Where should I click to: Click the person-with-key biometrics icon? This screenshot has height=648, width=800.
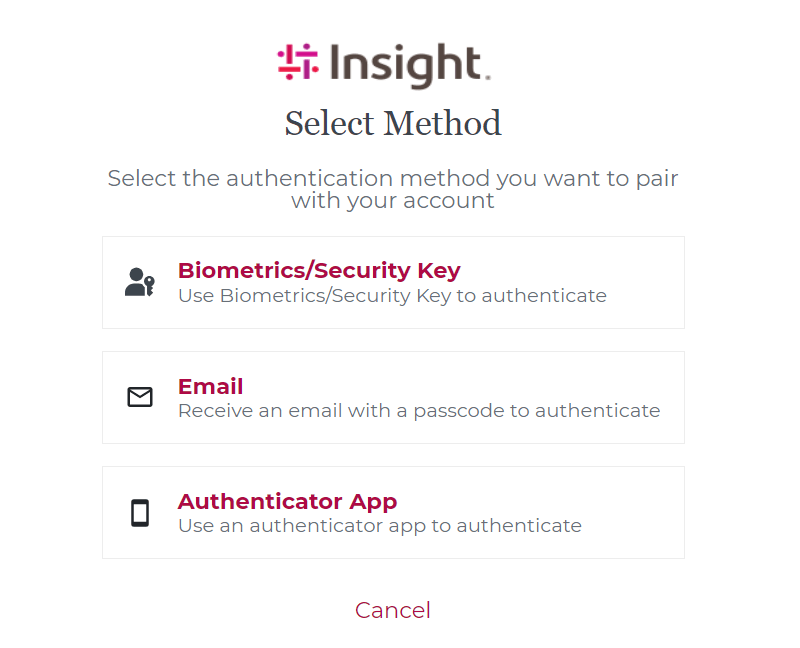coord(141,282)
